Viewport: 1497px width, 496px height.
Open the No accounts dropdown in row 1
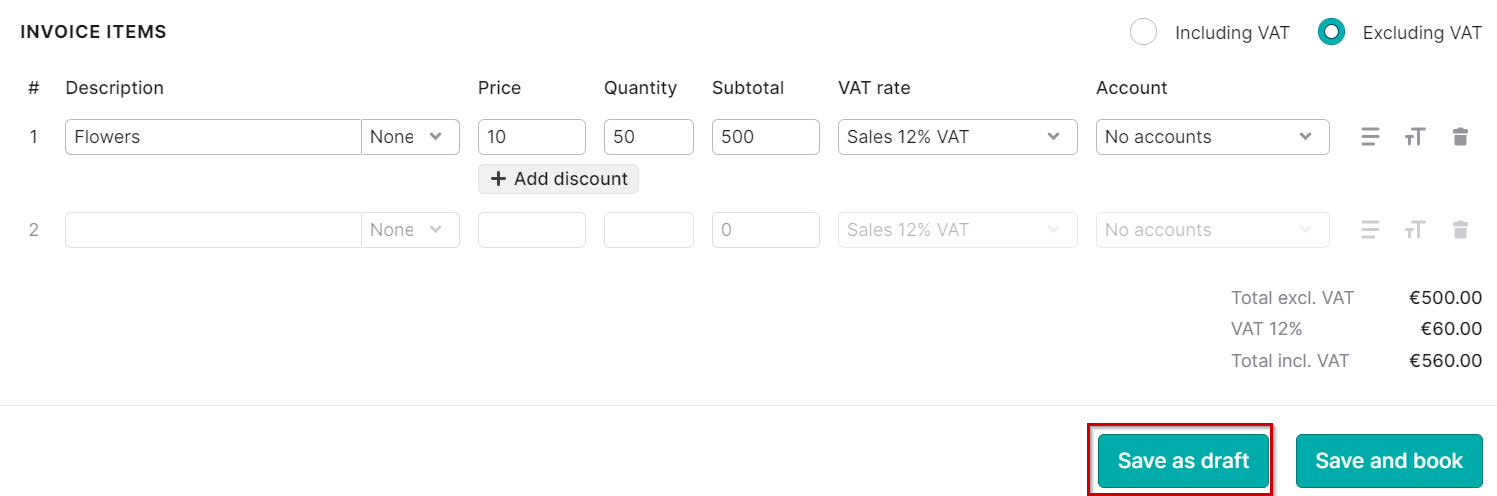1212,137
